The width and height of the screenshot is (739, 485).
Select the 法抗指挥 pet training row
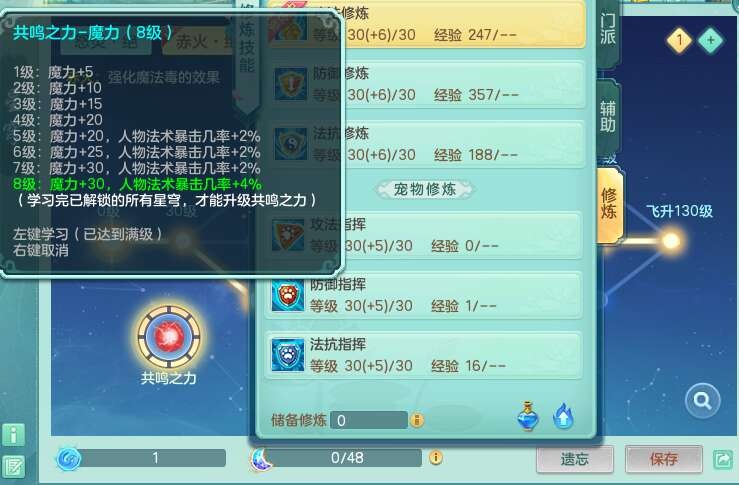(424, 355)
